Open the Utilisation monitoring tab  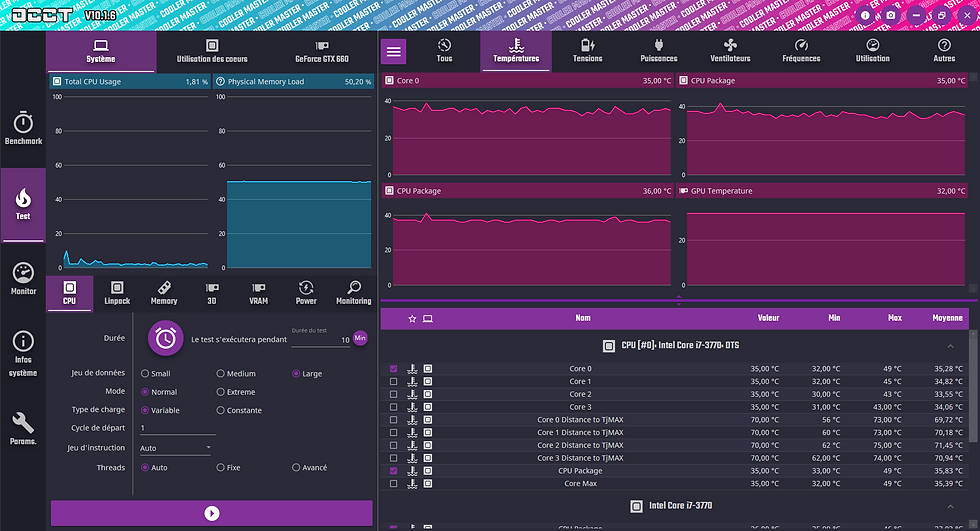pos(872,51)
